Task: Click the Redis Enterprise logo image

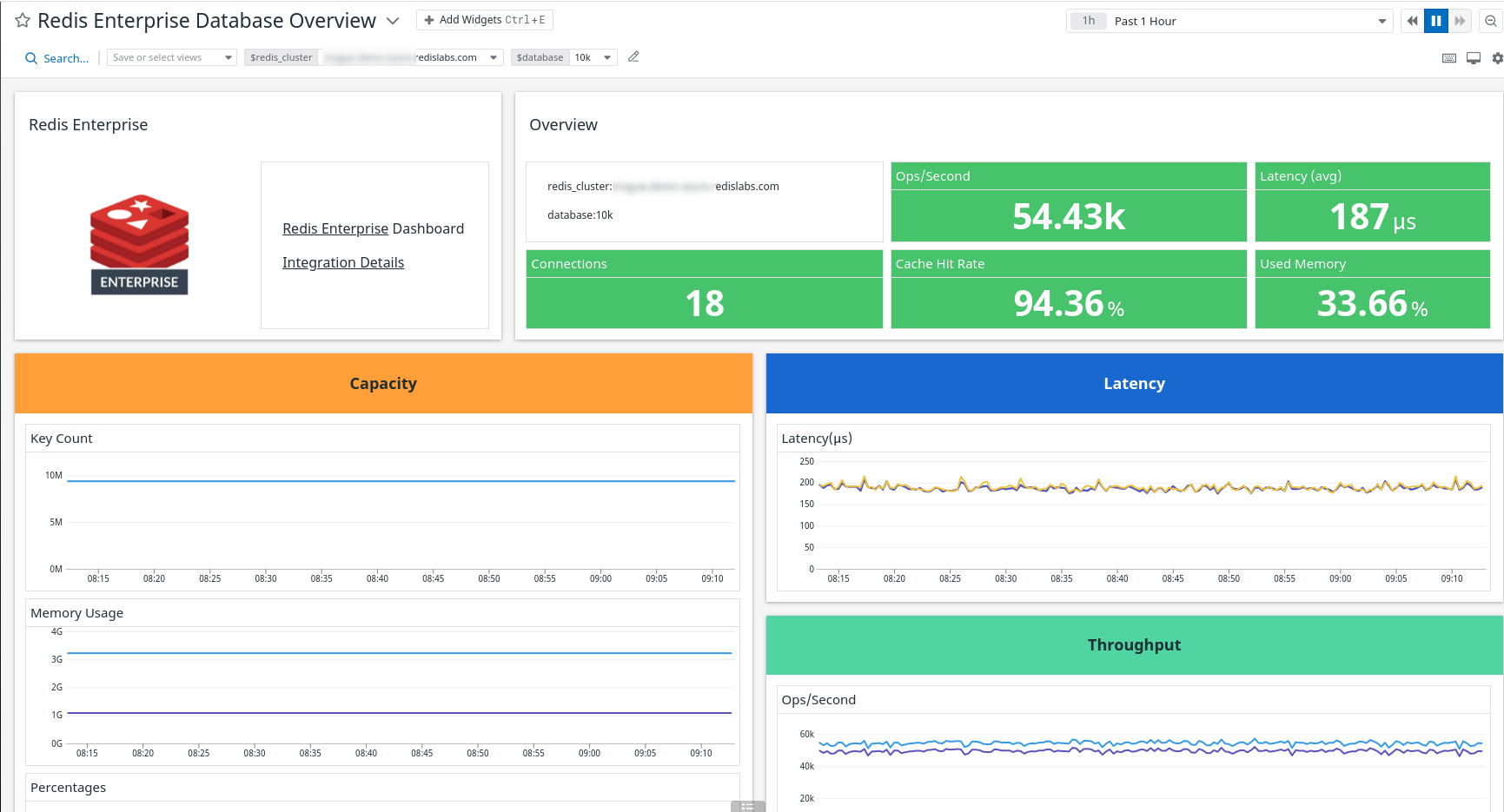Action: point(139,245)
